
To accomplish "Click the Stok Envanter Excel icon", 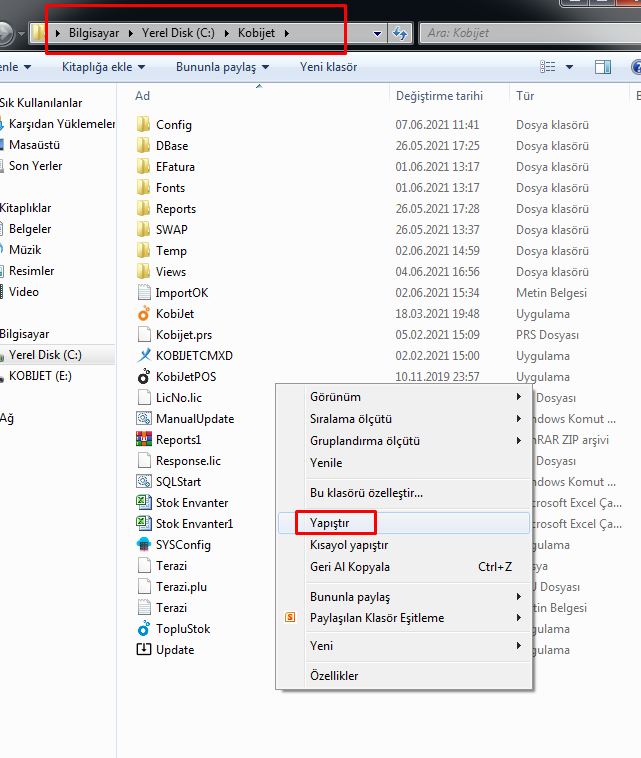I will point(144,503).
